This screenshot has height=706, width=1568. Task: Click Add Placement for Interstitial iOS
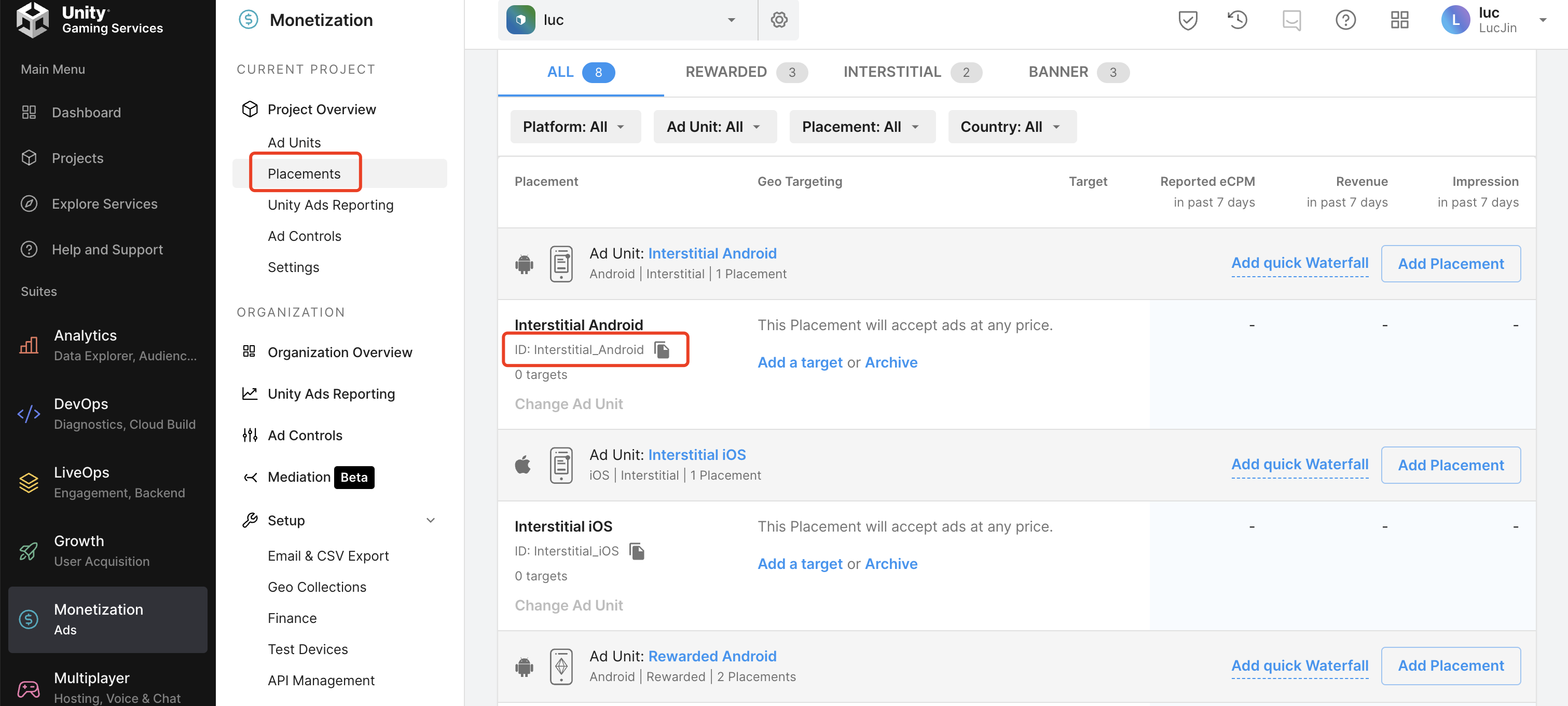[1451, 465]
